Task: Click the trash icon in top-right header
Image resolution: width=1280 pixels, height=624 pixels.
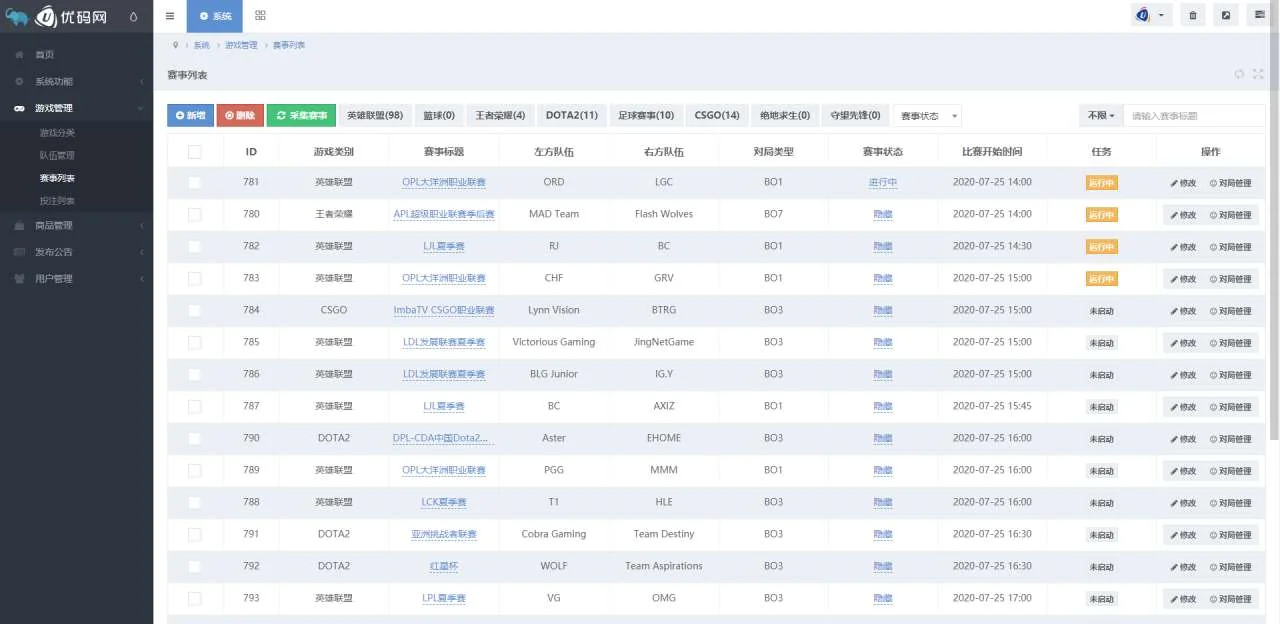Action: 1192,15
